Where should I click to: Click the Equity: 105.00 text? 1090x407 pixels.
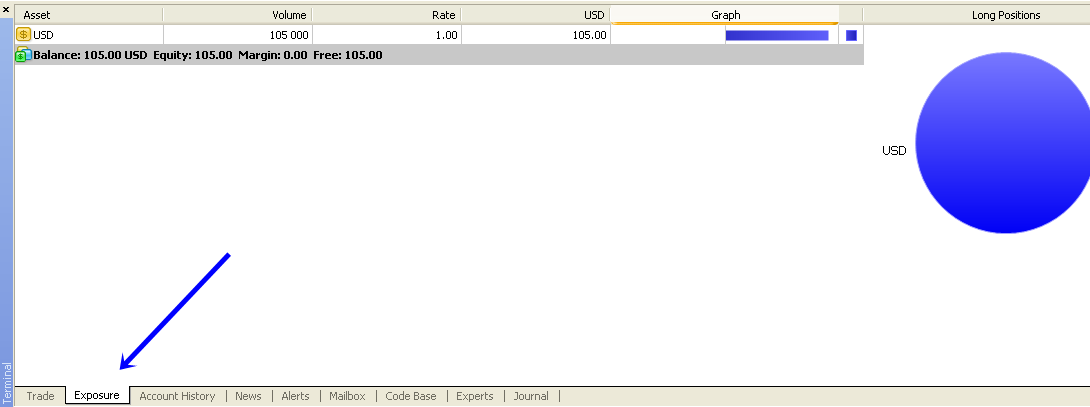[x=193, y=55]
